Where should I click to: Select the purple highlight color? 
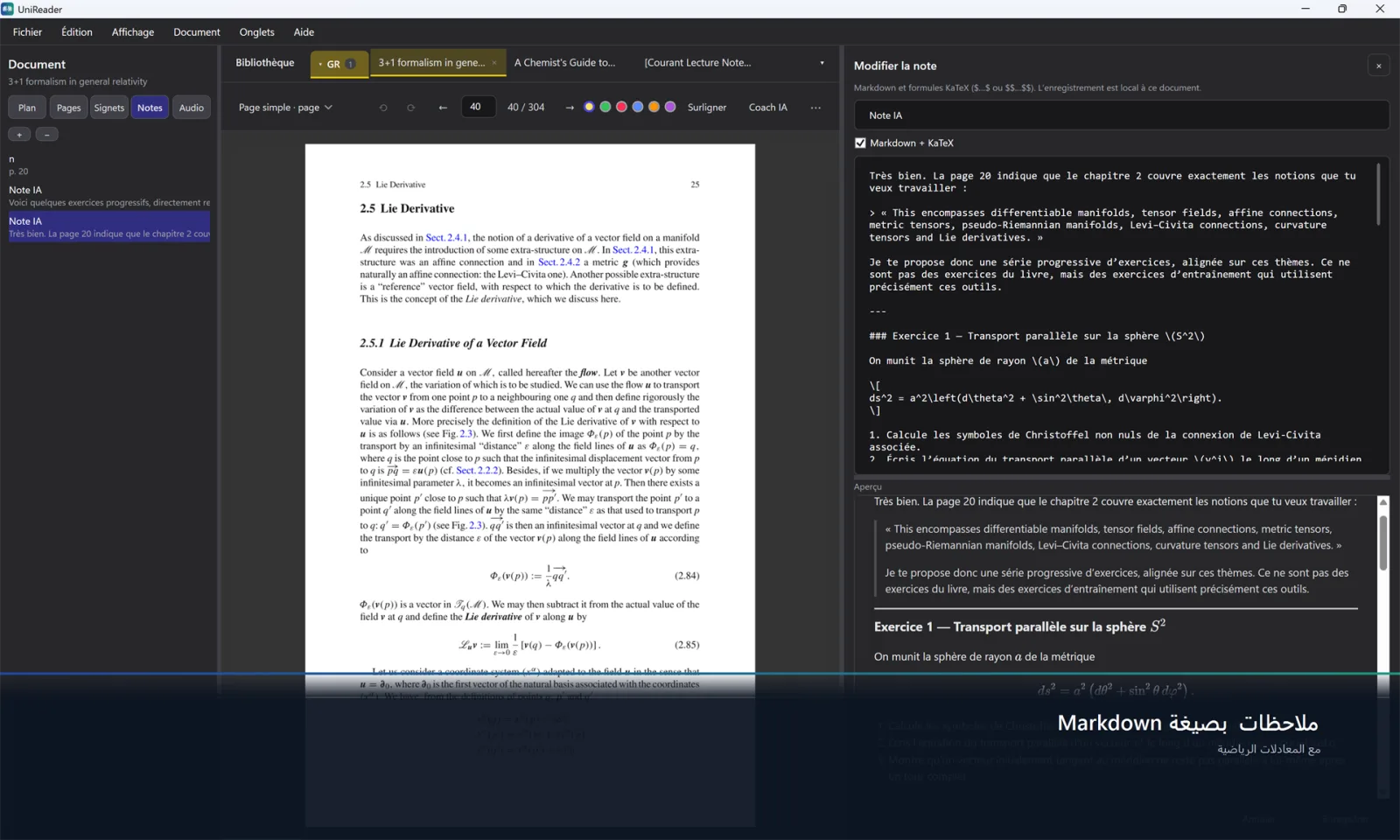click(670, 107)
